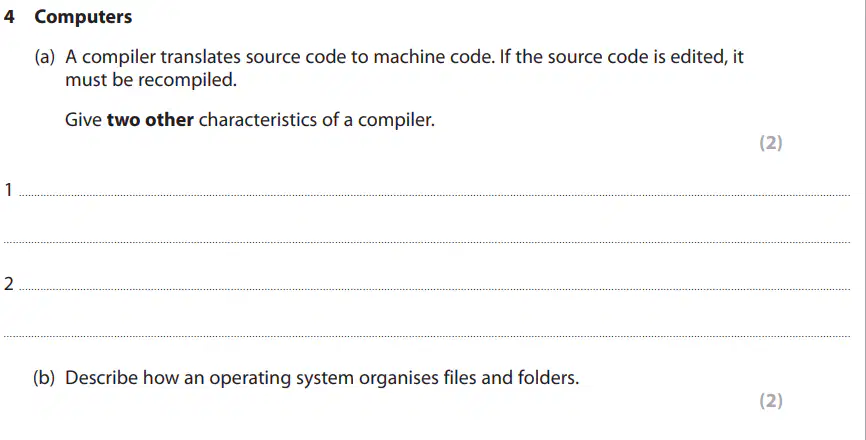Image resolution: width=866 pixels, height=440 pixels.
Task: Click the text "must be recompiled."
Action: coord(151,80)
